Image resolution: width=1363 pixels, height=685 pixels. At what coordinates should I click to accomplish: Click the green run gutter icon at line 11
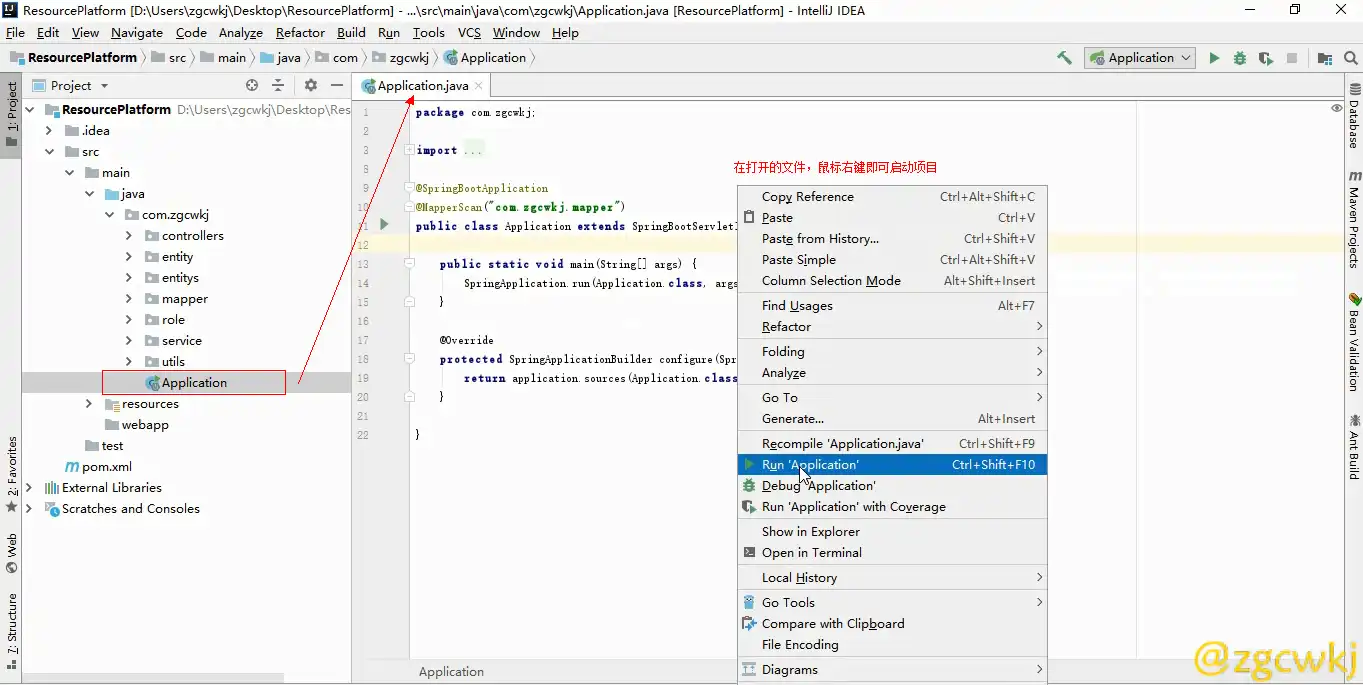(x=384, y=225)
